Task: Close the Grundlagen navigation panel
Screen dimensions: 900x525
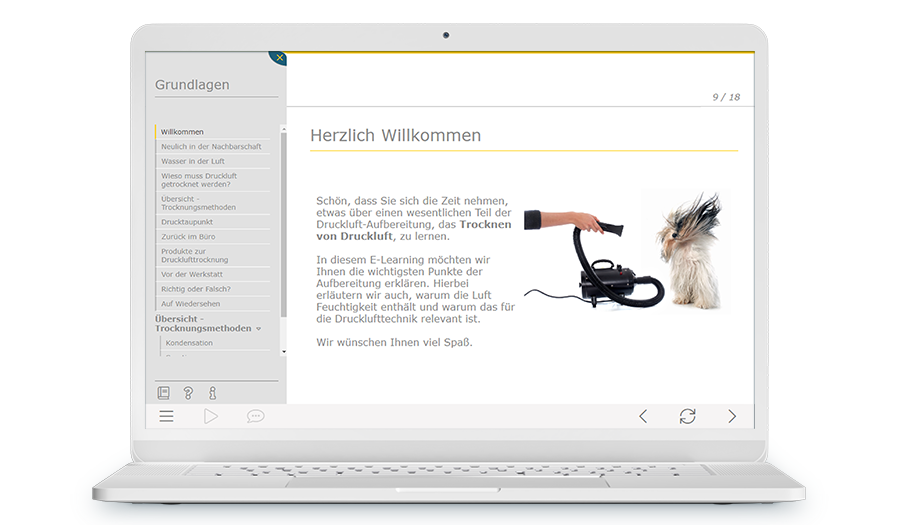Action: pyautogui.click(x=279, y=58)
